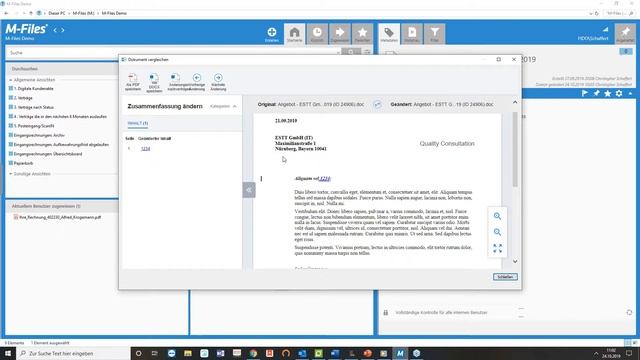Screen dimensions: 640x360
Task: Open the Windows Start menu
Action: [8, 353]
